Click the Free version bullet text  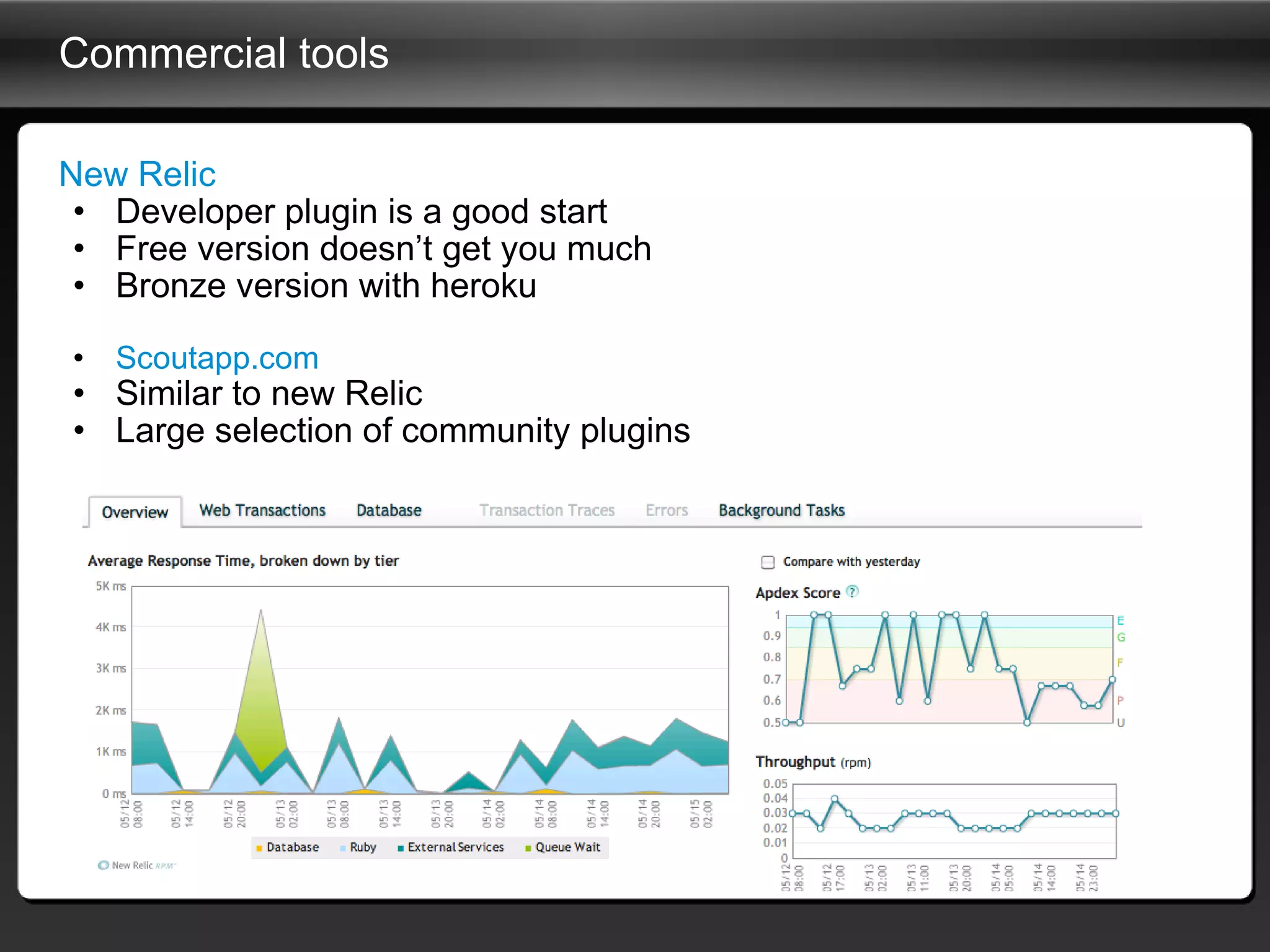(x=384, y=249)
